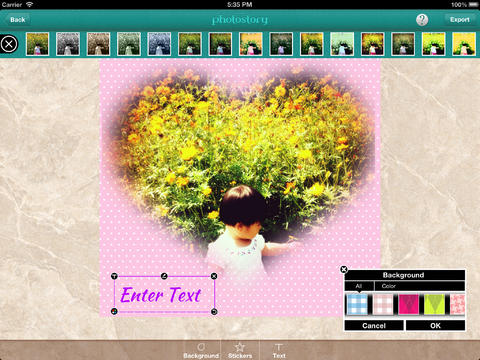The image size is (480, 360).
Task: Delete the Enter Text box with its X handle
Action: coord(214,276)
